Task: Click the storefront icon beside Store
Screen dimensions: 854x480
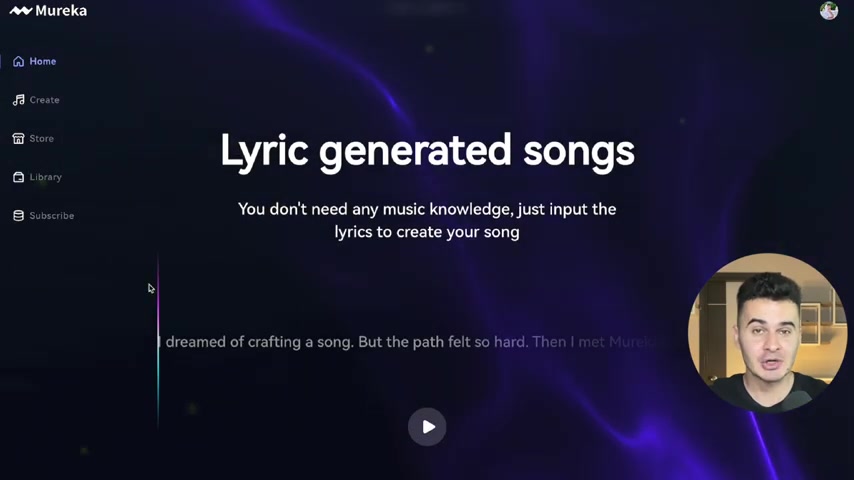Action: [19, 138]
